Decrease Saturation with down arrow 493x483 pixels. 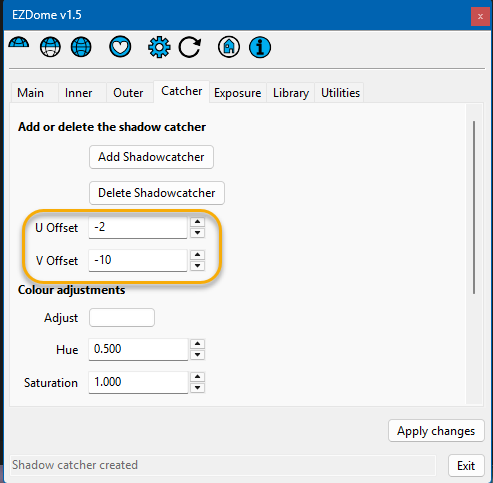point(197,388)
